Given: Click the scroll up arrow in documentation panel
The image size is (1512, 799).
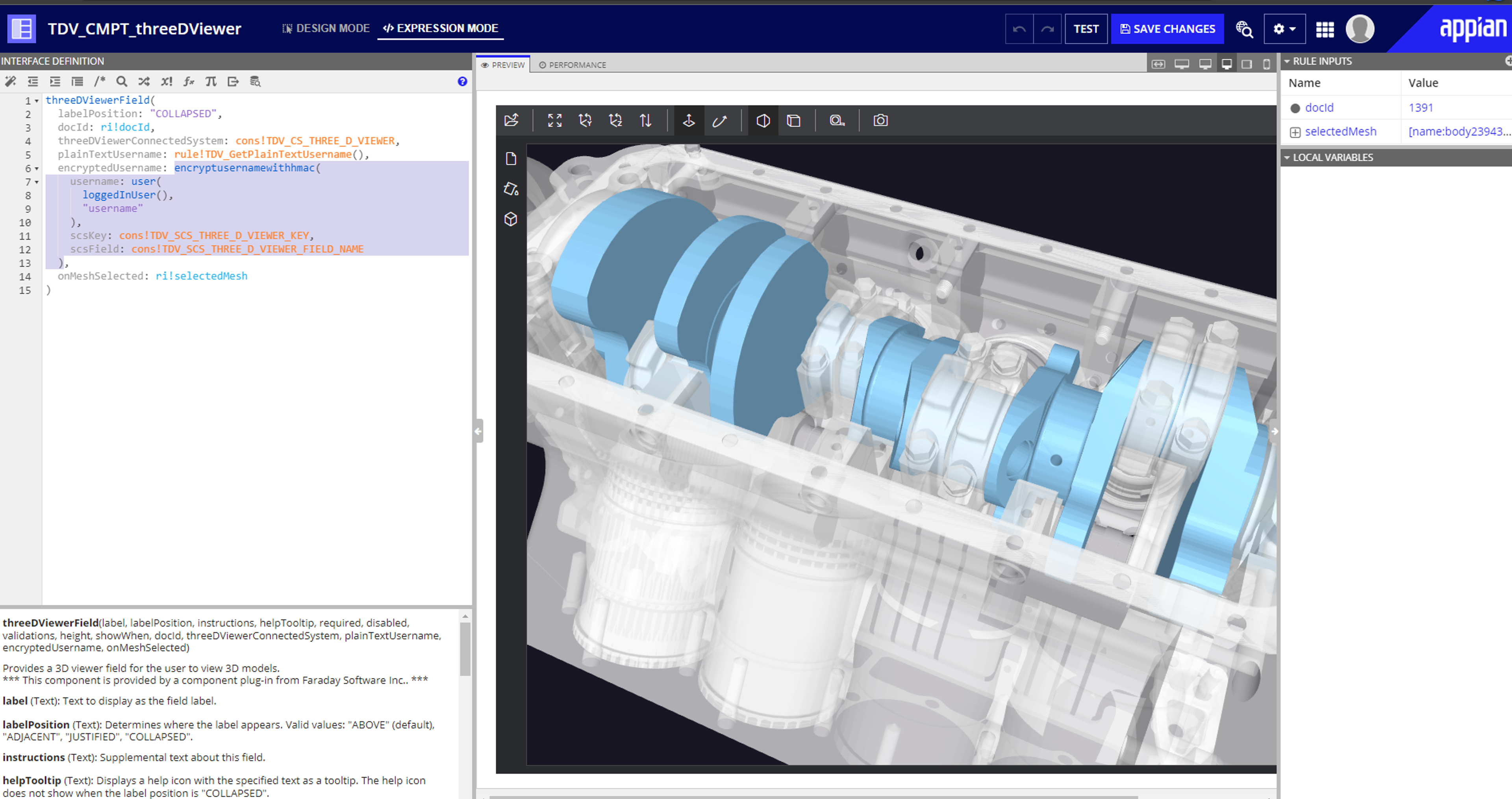Looking at the screenshot, I should [465, 616].
